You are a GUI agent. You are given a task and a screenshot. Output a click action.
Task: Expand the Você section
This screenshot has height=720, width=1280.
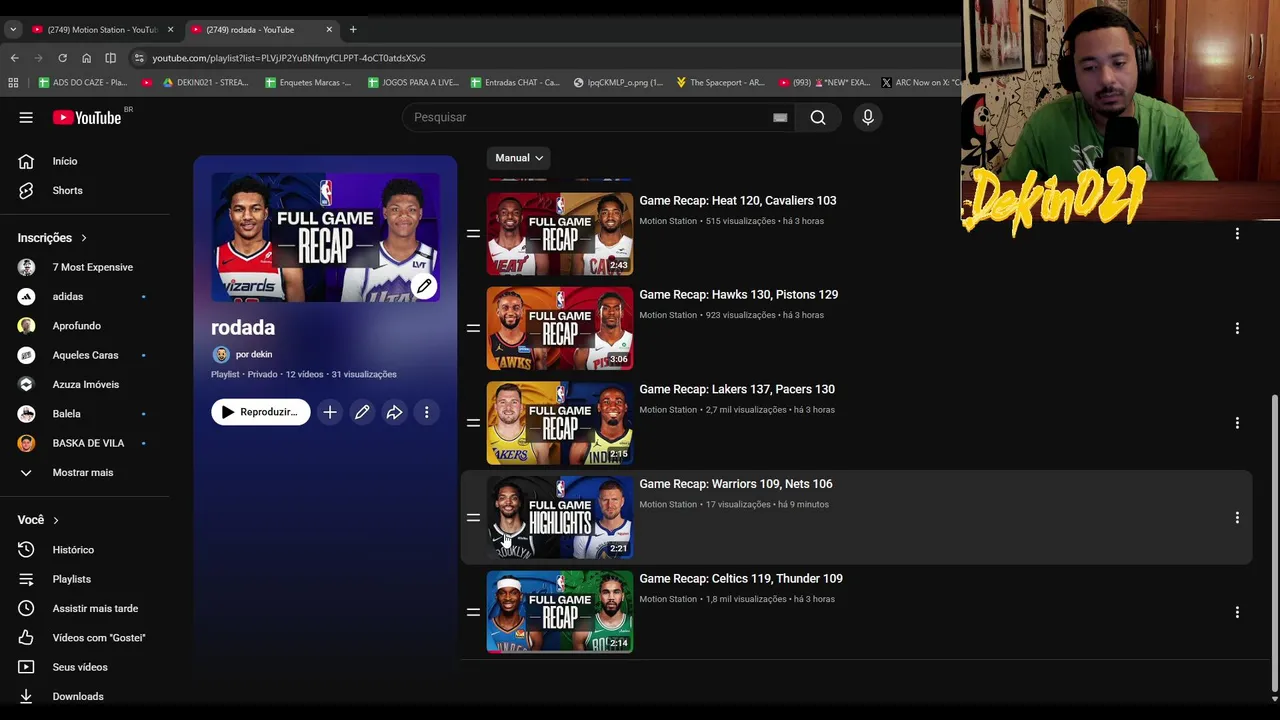click(x=39, y=520)
